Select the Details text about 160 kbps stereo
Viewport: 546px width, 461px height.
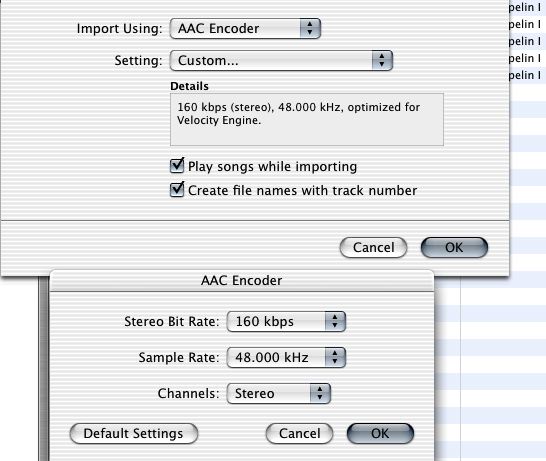tap(298, 114)
